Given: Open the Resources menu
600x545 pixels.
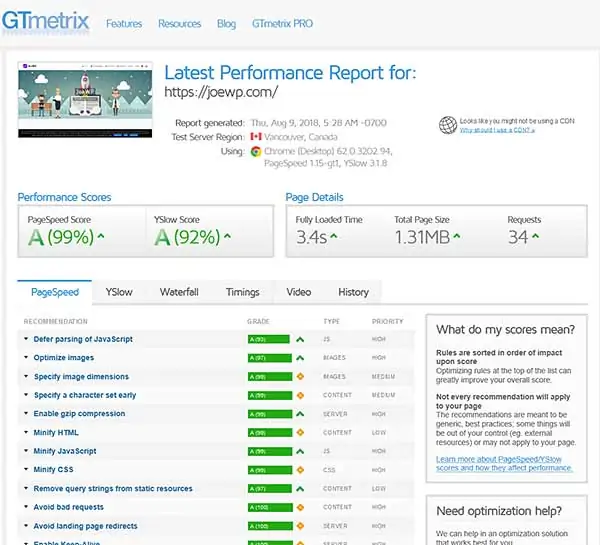Looking at the screenshot, I should pyautogui.click(x=179, y=24).
